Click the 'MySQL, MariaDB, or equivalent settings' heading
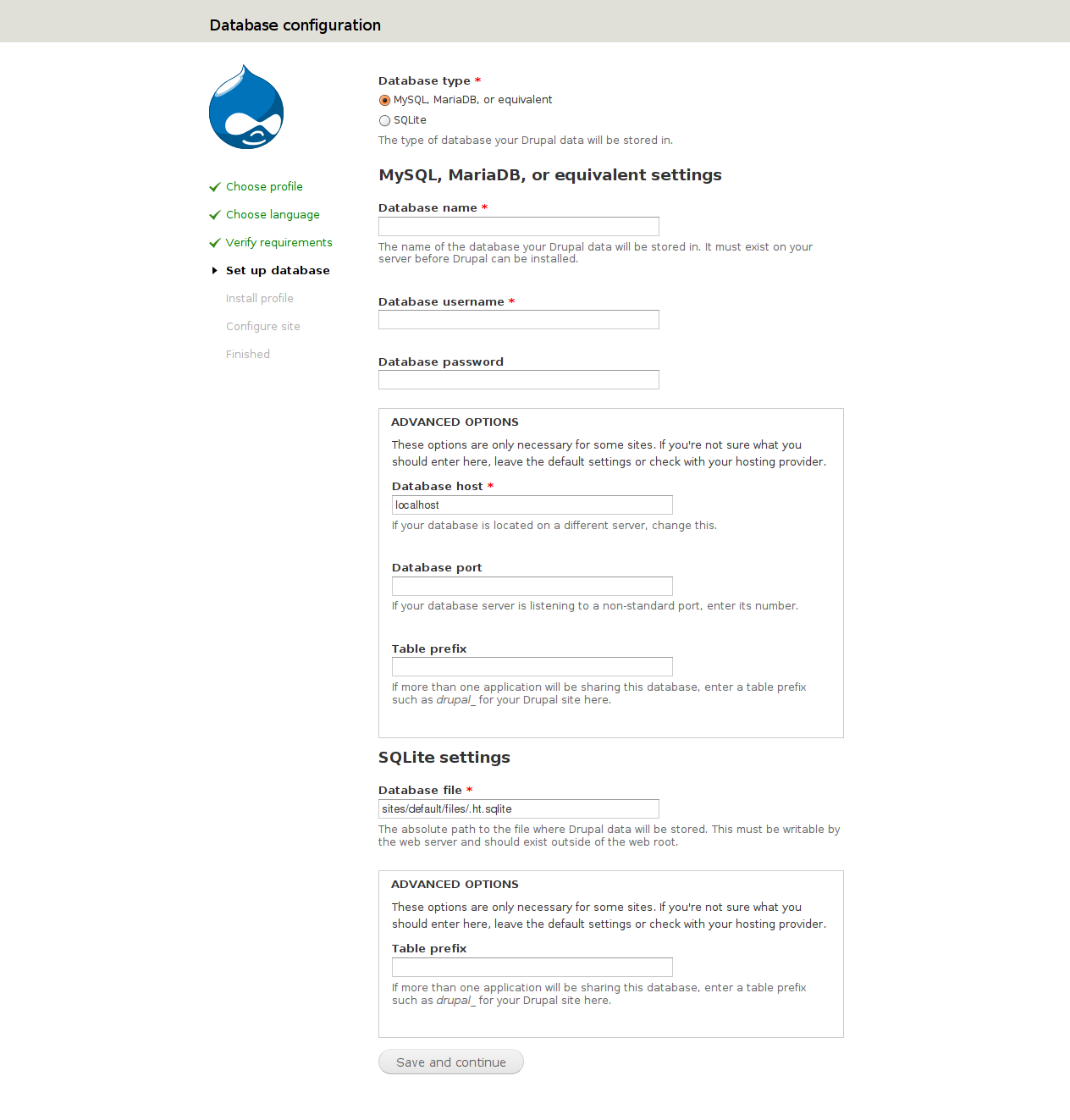 (550, 175)
